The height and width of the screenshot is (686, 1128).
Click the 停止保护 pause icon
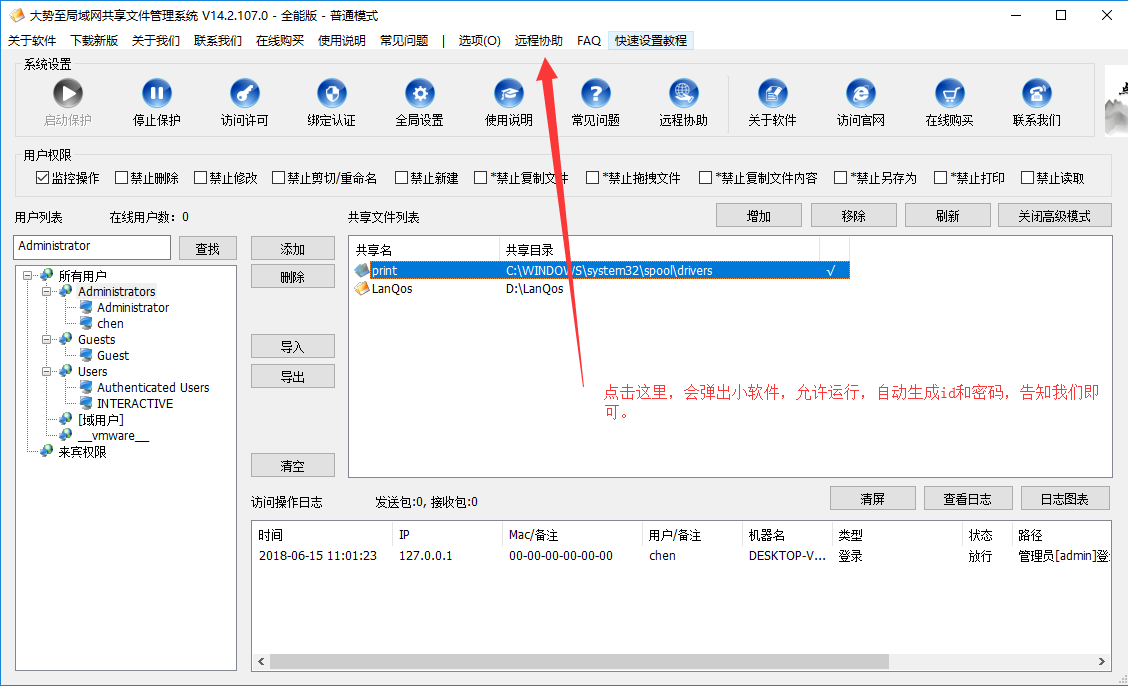tap(156, 94)
